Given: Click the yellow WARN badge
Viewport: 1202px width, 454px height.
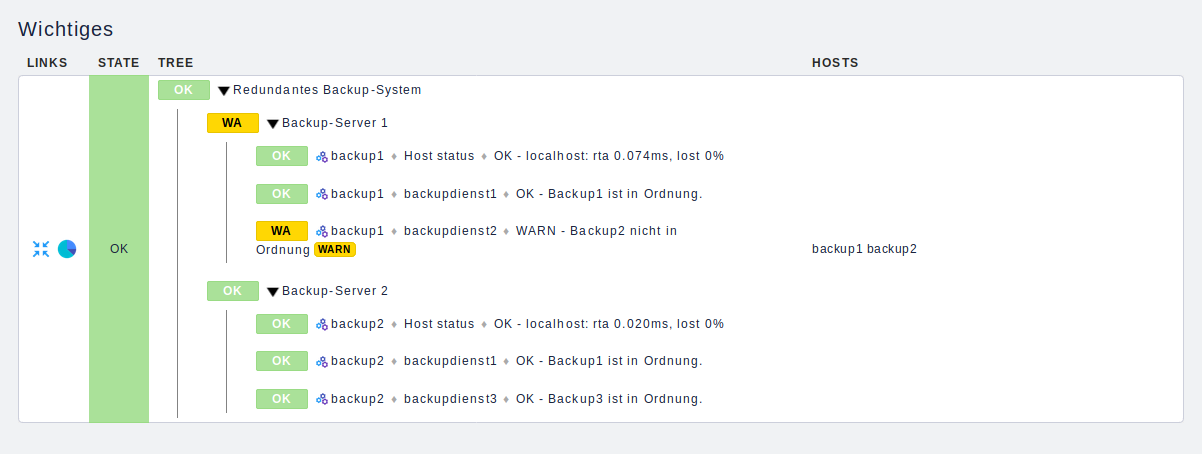Looking at the screenshot, I should pyautogui.click(x=335, y=249).
